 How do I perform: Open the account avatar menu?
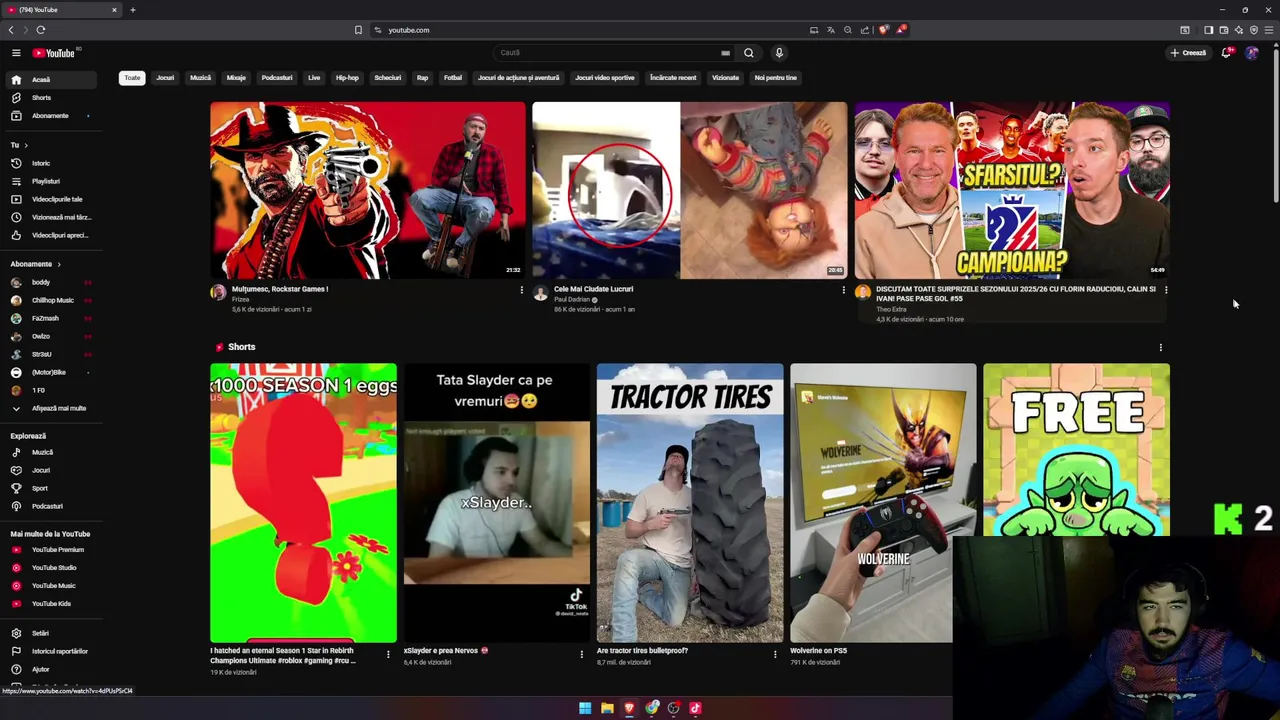pos(1252,53)
